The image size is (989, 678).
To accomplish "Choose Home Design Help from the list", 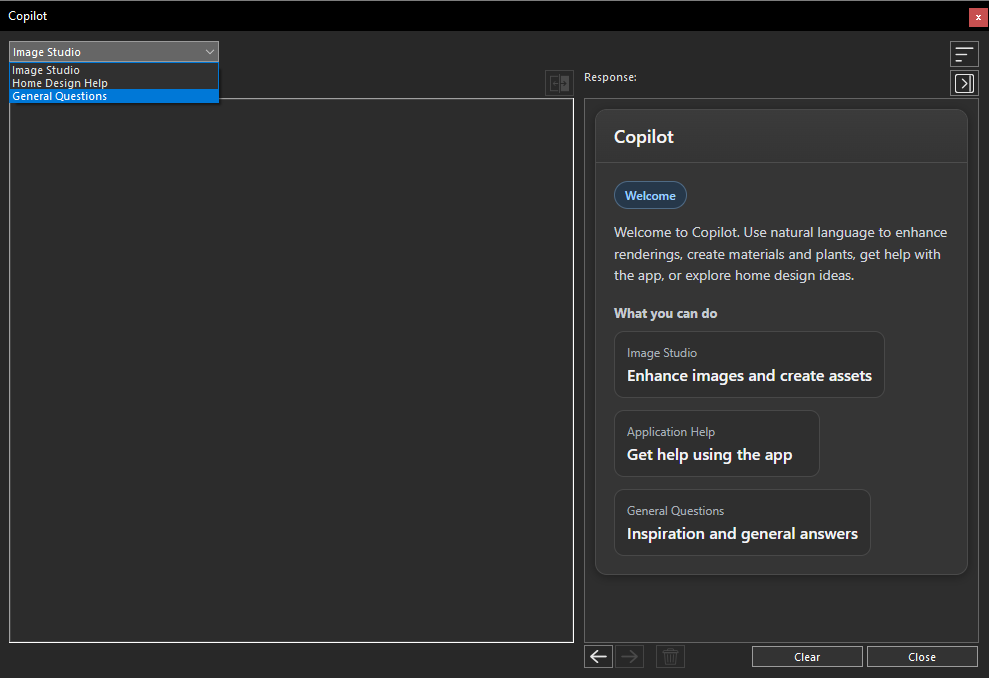I will [x=114, y=83].
